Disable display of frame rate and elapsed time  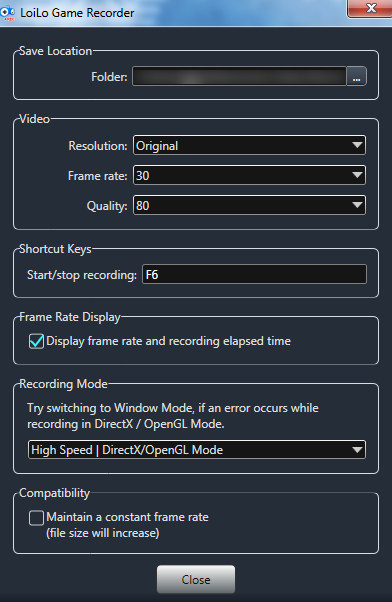pos(36,341)
